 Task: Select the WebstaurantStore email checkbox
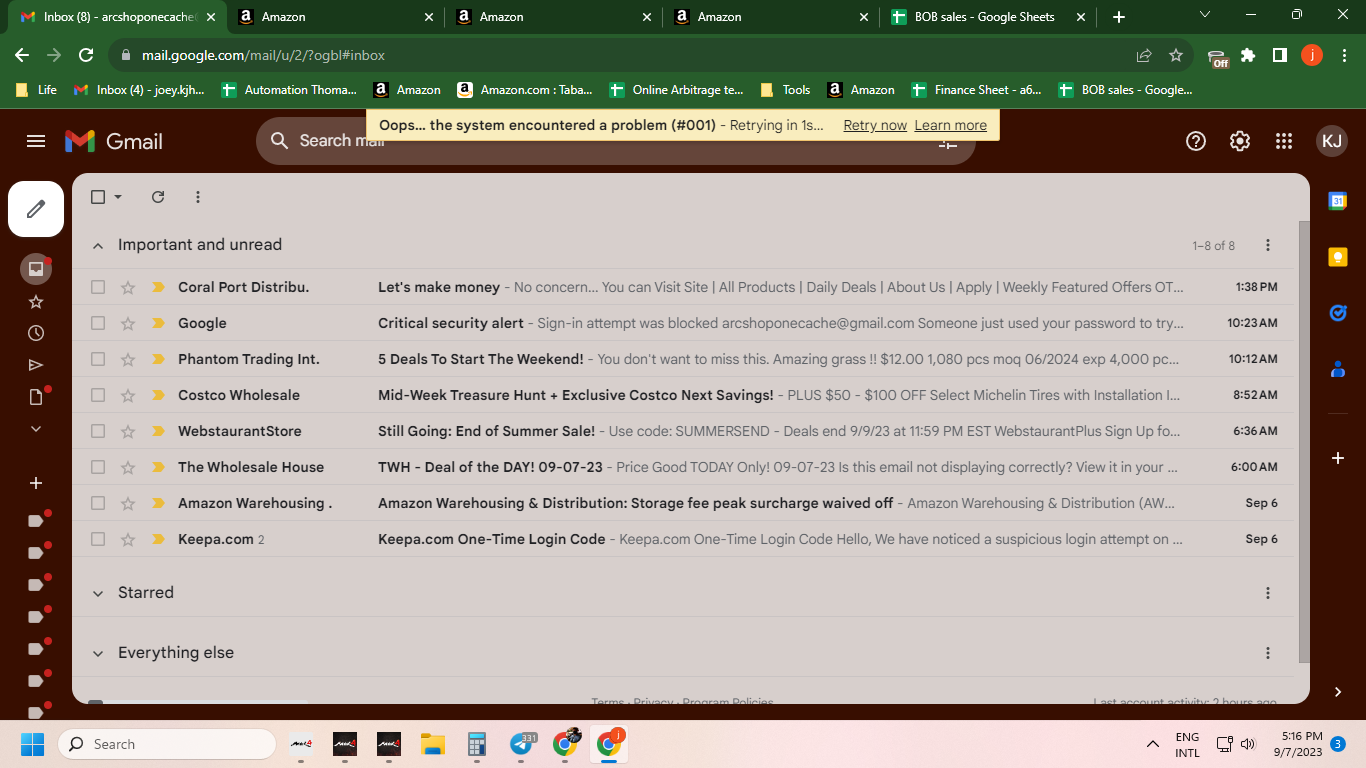[98, 431]
